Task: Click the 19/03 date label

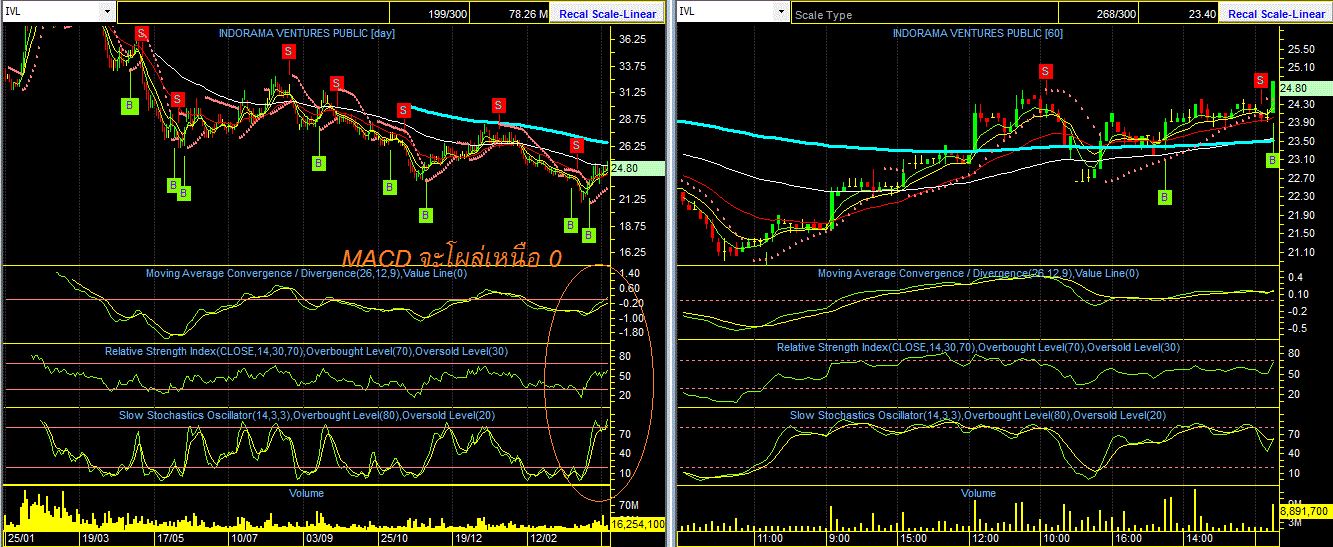Action: tap(96, 538)
